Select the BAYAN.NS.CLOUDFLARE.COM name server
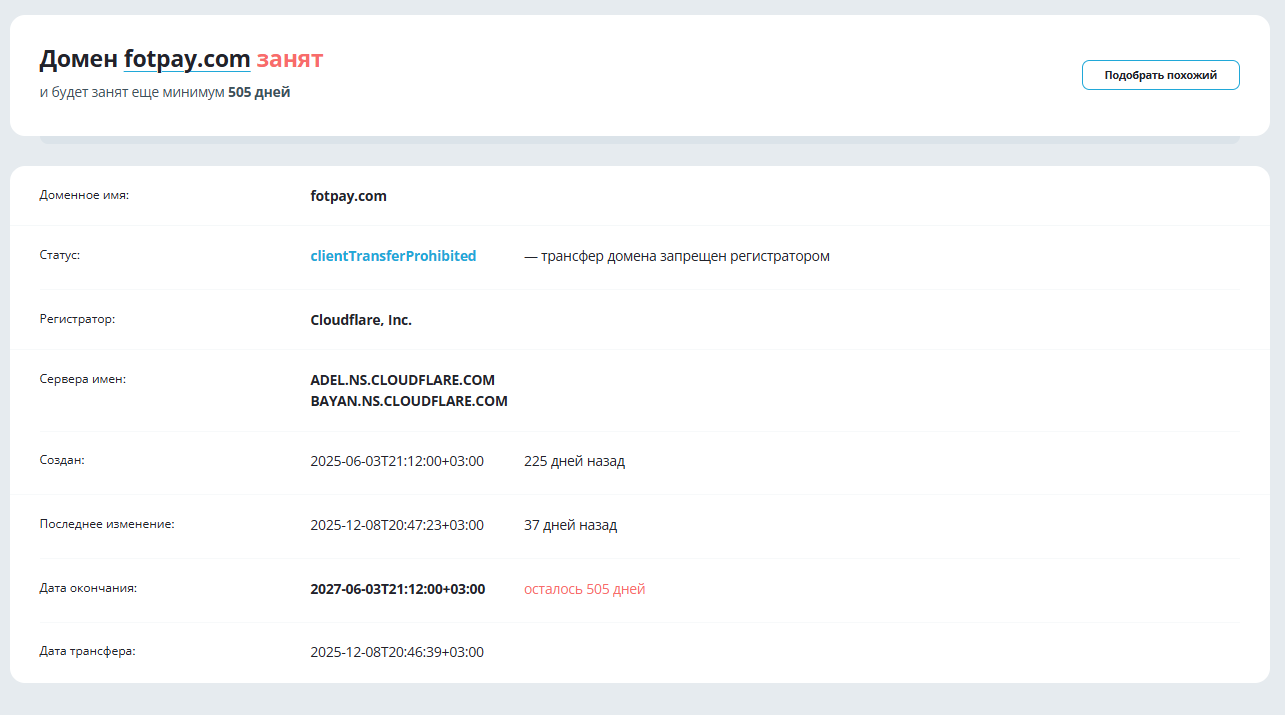 pyautogui.click(x=409, y=401)
